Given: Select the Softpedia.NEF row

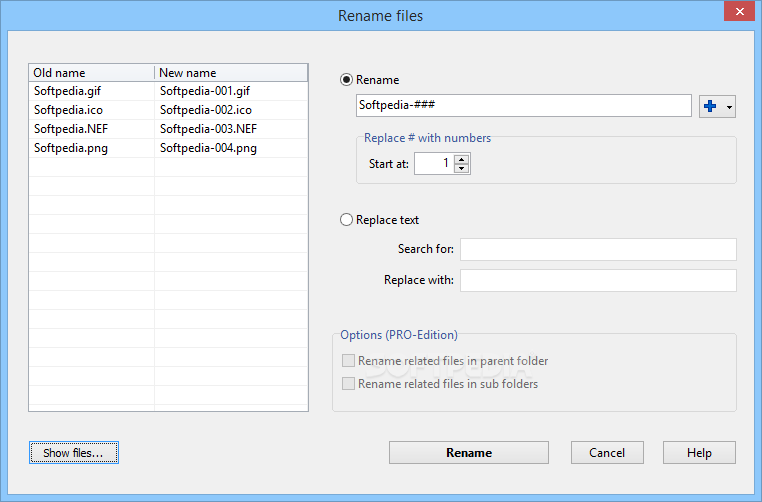Looking at the screenshot, I should pos(168,129).
